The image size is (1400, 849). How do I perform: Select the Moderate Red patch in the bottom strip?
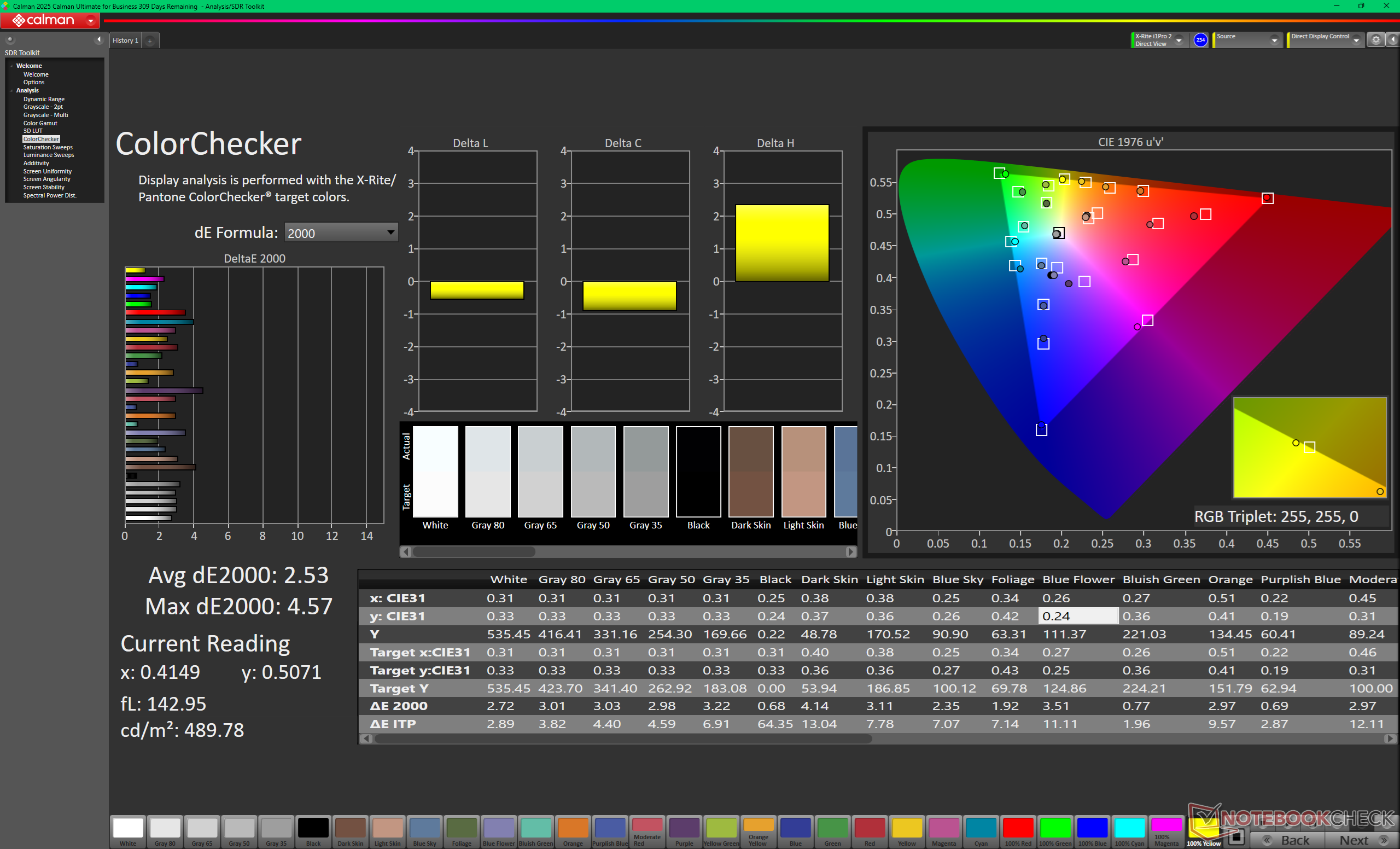pyautogui.click(x=647, y=832)
